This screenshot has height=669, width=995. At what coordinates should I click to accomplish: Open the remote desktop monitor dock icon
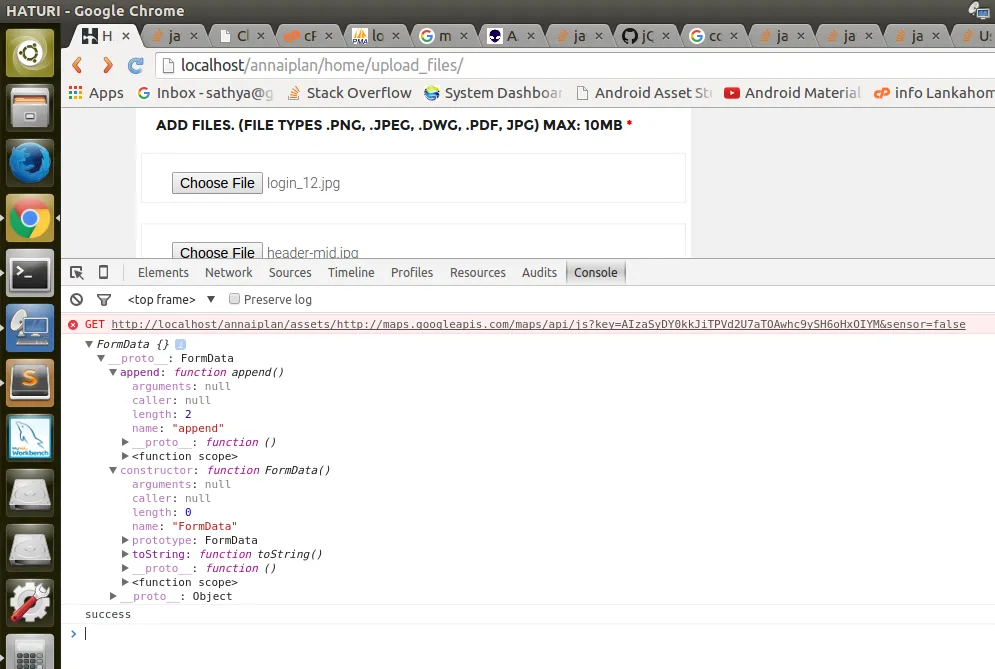pos(30,328)
